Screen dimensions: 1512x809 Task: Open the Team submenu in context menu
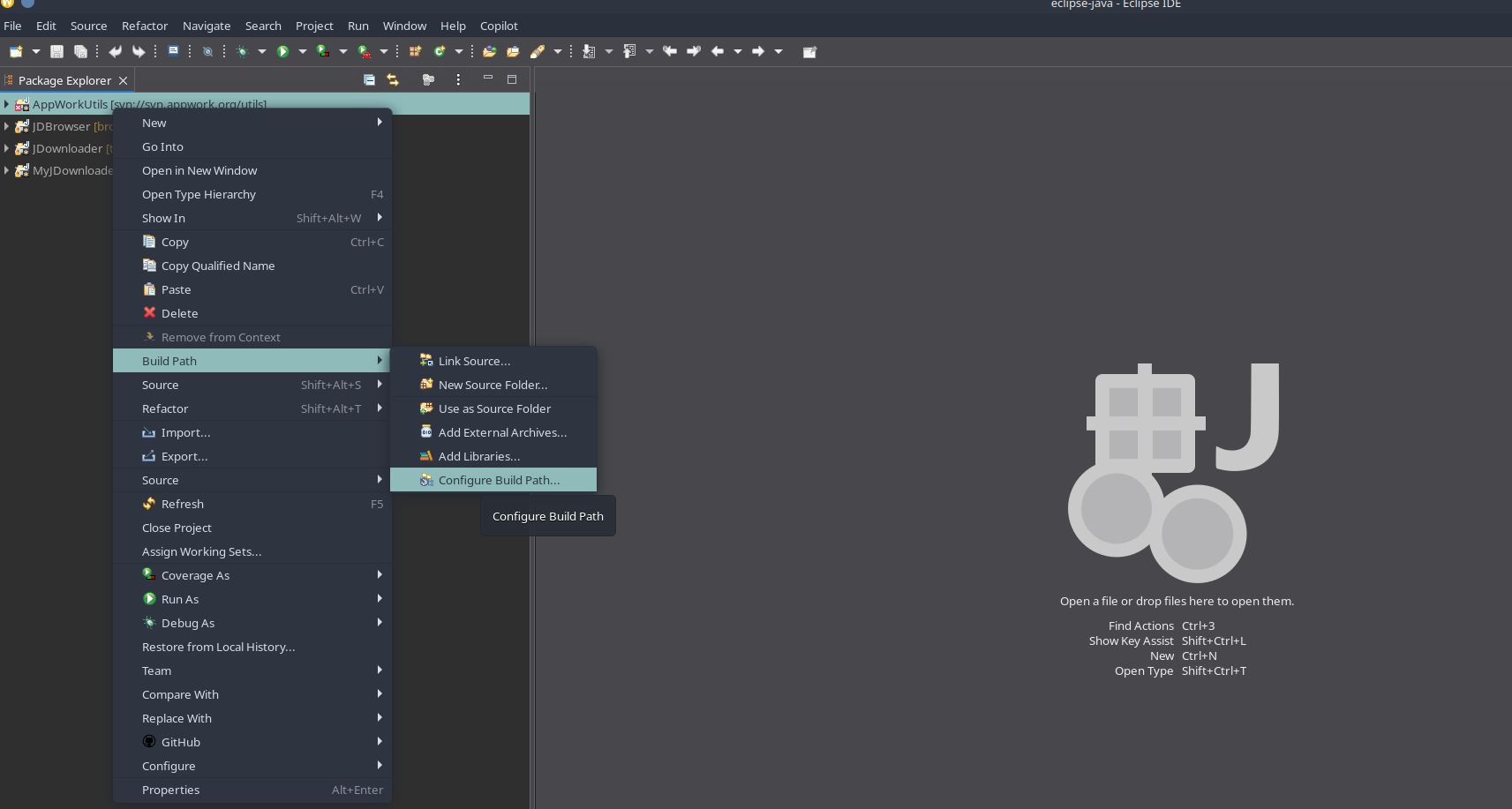252,670
